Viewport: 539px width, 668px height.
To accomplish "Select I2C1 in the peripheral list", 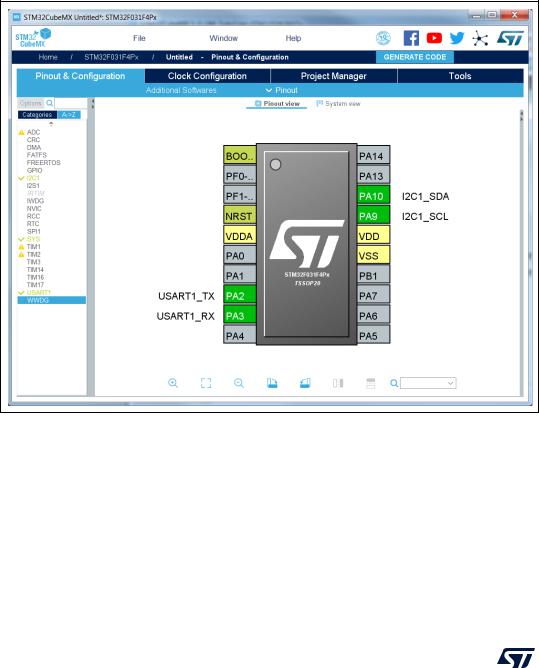I will pyautogui.click(x=33, y=178).
